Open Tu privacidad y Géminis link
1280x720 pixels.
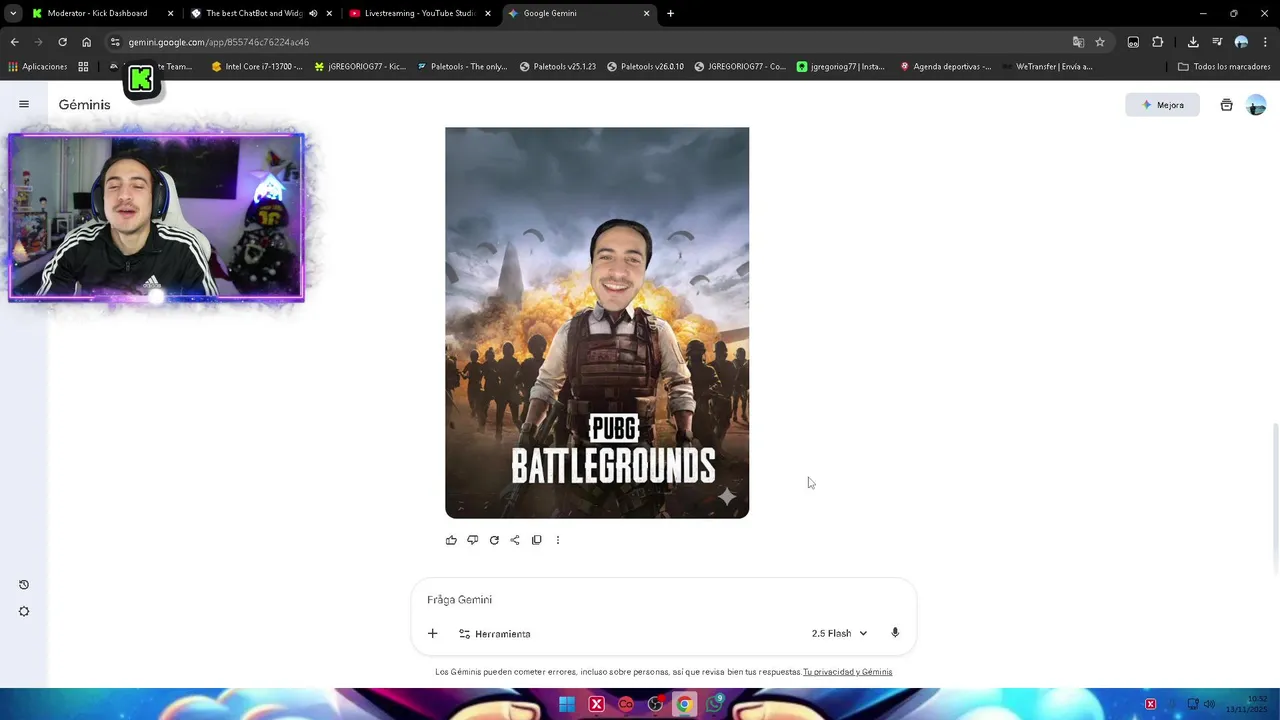click(x=847, y=672)
